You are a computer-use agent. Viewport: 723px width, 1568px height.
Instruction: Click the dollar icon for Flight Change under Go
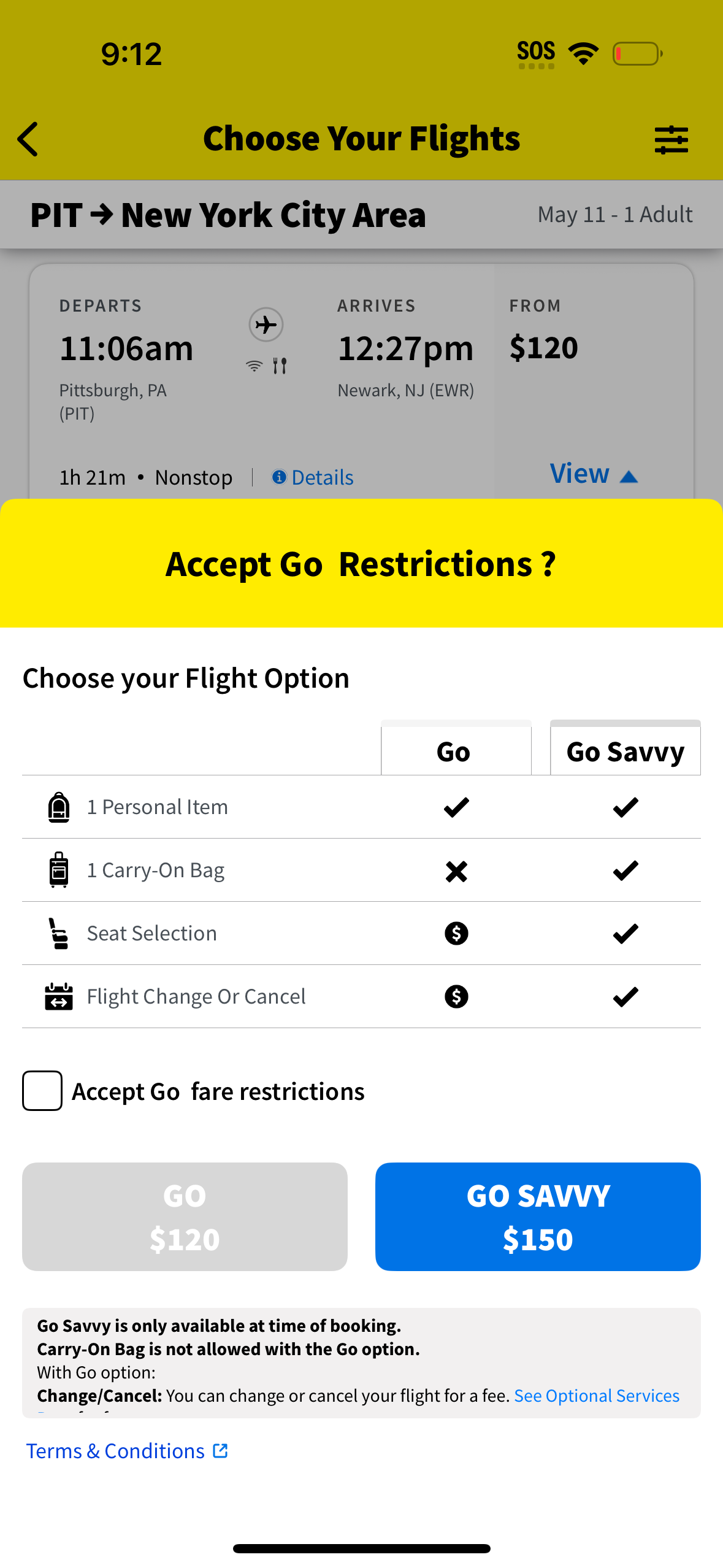pyautogui.click(x=456, y=996)
